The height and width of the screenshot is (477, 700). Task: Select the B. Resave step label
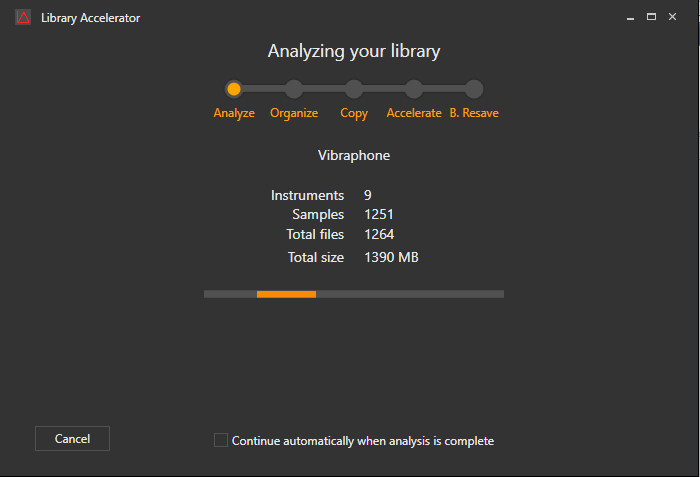click(474, 113)
